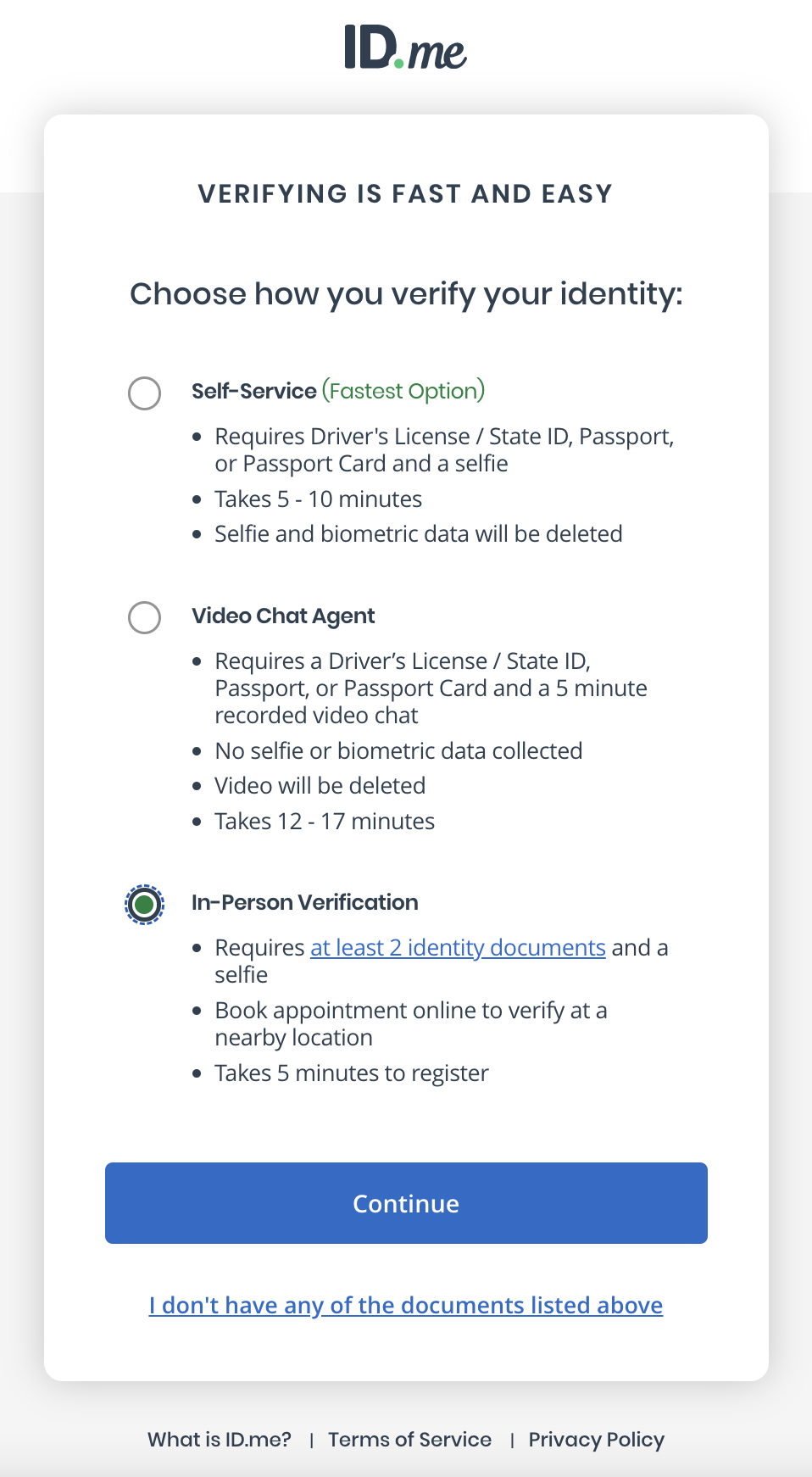Image resolution: width=812 pixels, height=1477 pixels.
Task: Click the 'Choose how you verify' heading
Action: (x=405, y=294)
